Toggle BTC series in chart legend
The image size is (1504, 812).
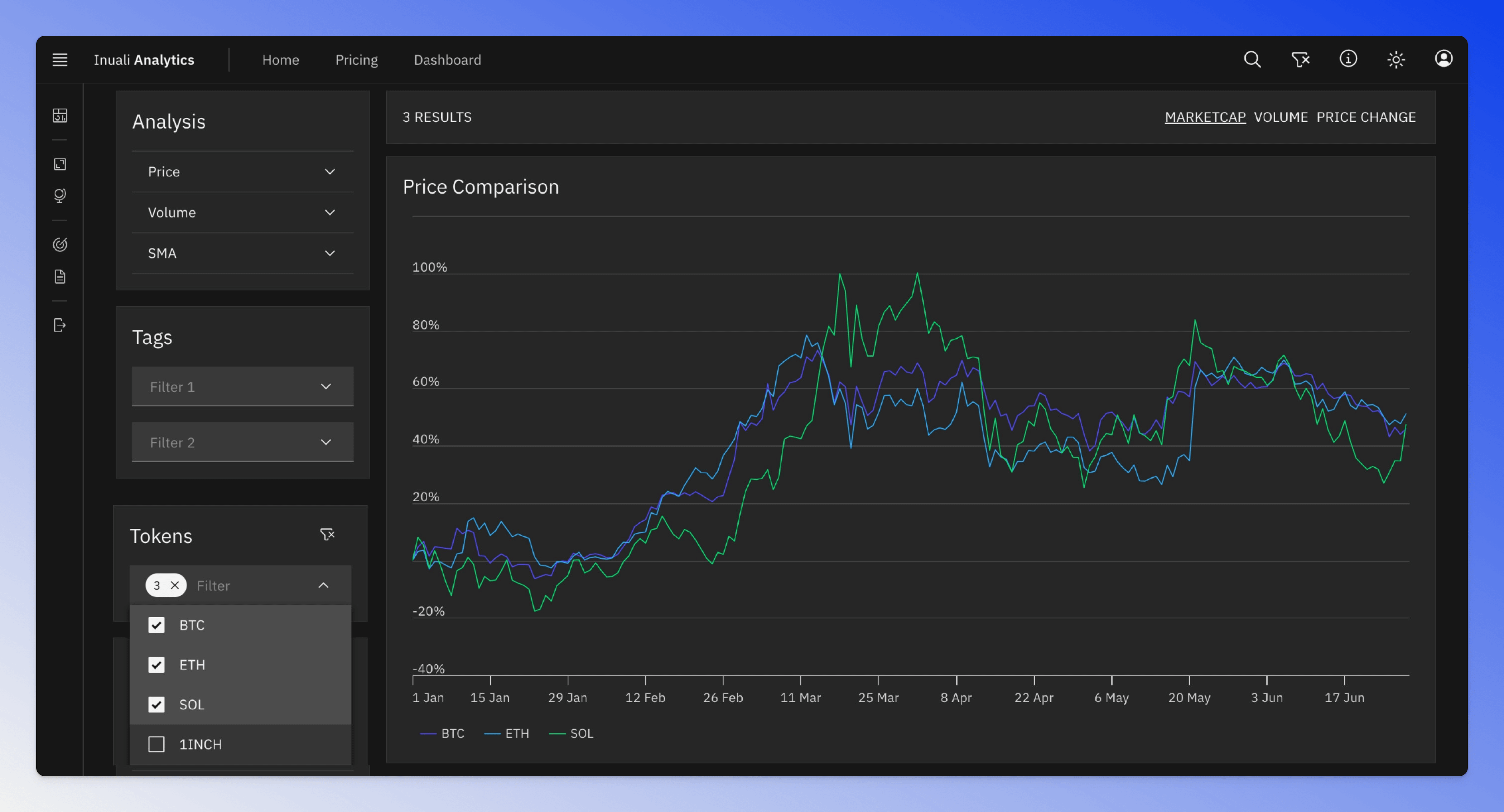click(443, 734)
